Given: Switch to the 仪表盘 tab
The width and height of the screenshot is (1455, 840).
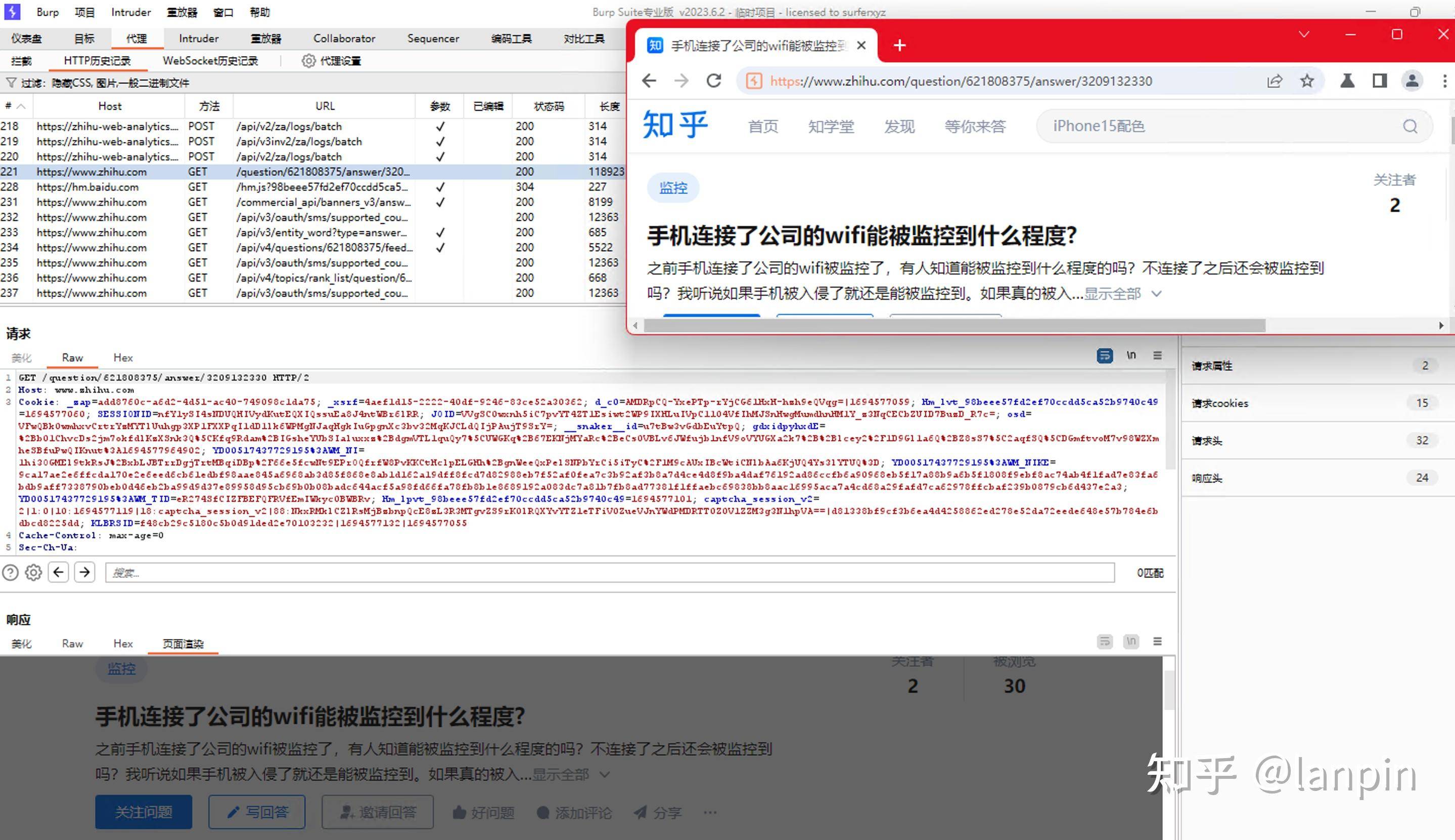Looking at the screenshot, I should coord(26,38).
